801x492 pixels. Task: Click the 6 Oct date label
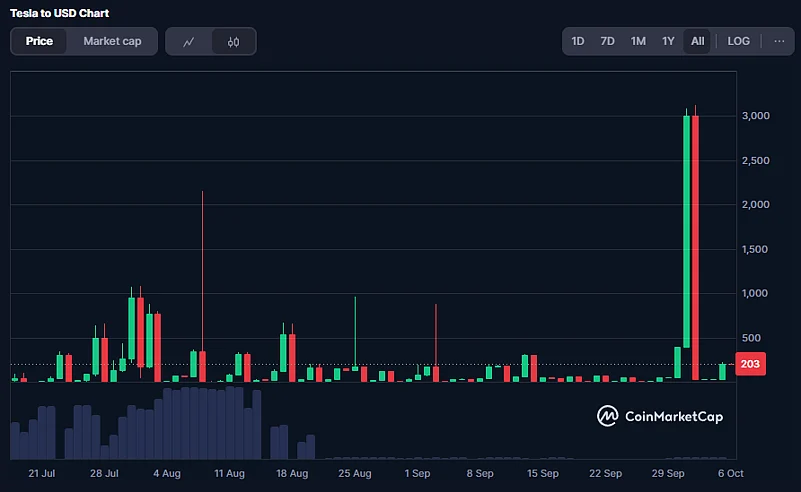click(730, 473)
